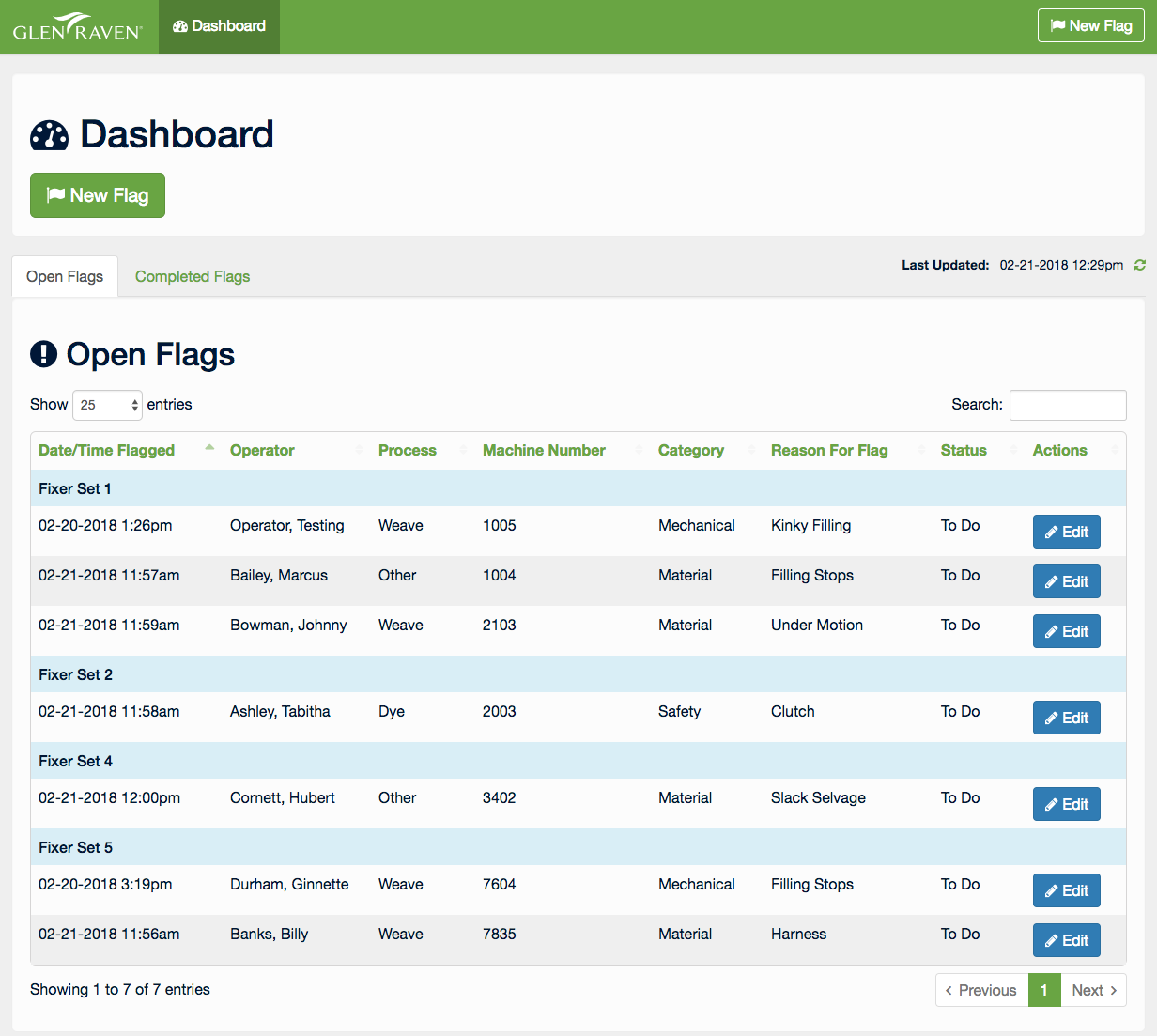Click the New Flag button in top bar
The image size is (1157, 1036).
1091,26
